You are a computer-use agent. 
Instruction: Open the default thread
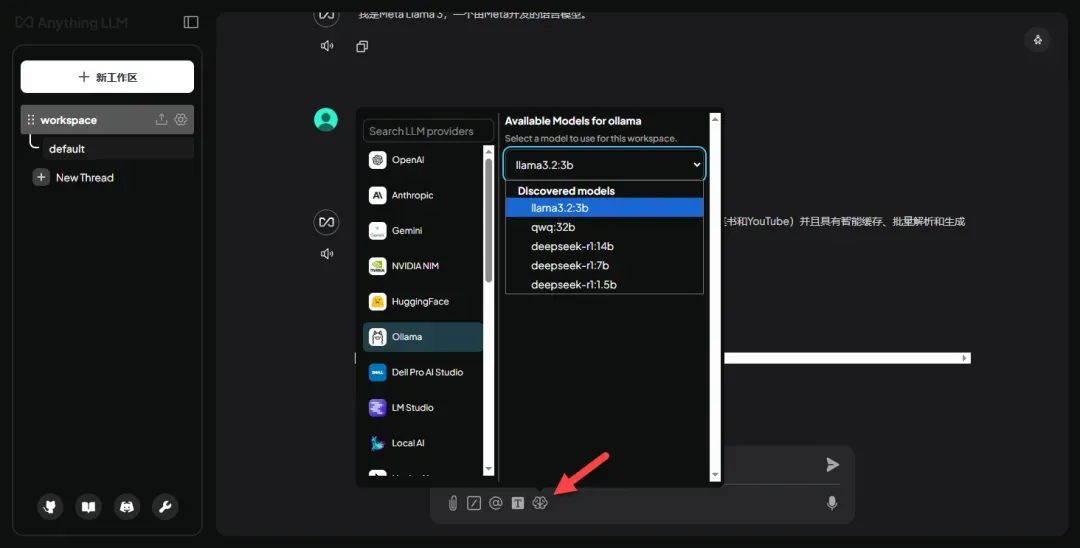click(118, 149)
